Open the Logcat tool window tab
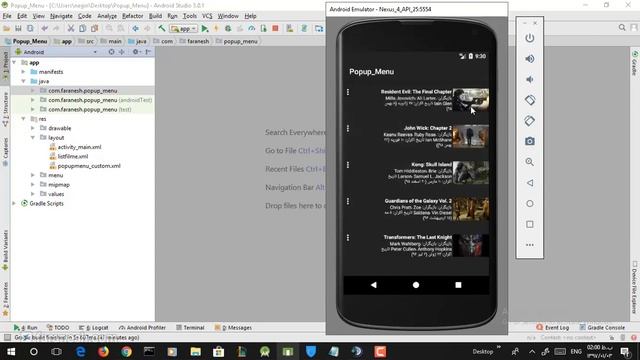Screen dimensions: 640x360 point(93,327)
